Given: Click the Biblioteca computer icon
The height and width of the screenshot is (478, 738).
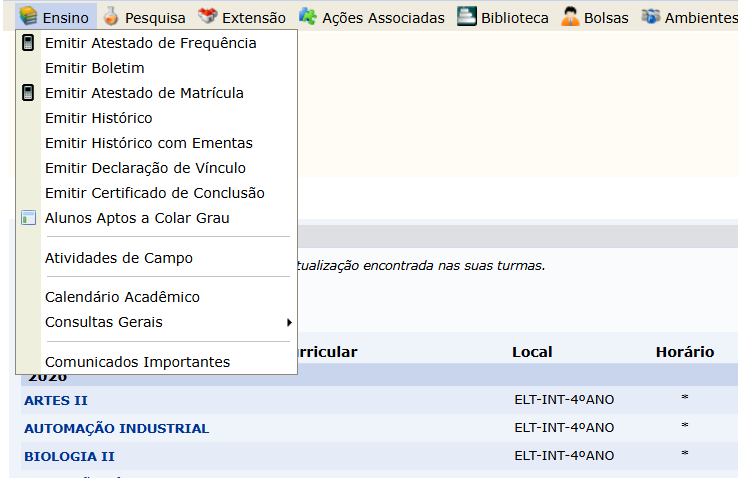Looking at the screenshot, I should click(466, 17).
